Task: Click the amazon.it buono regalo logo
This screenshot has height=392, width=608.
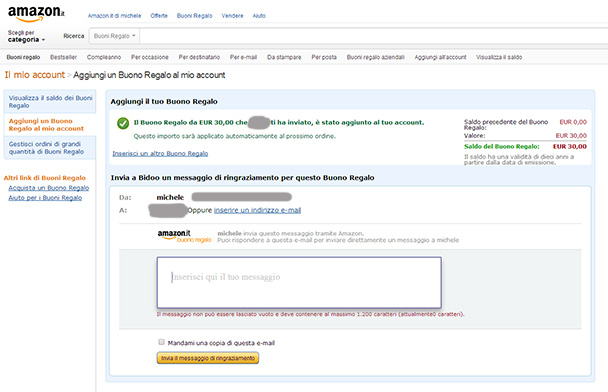Action: pos(184,236)
